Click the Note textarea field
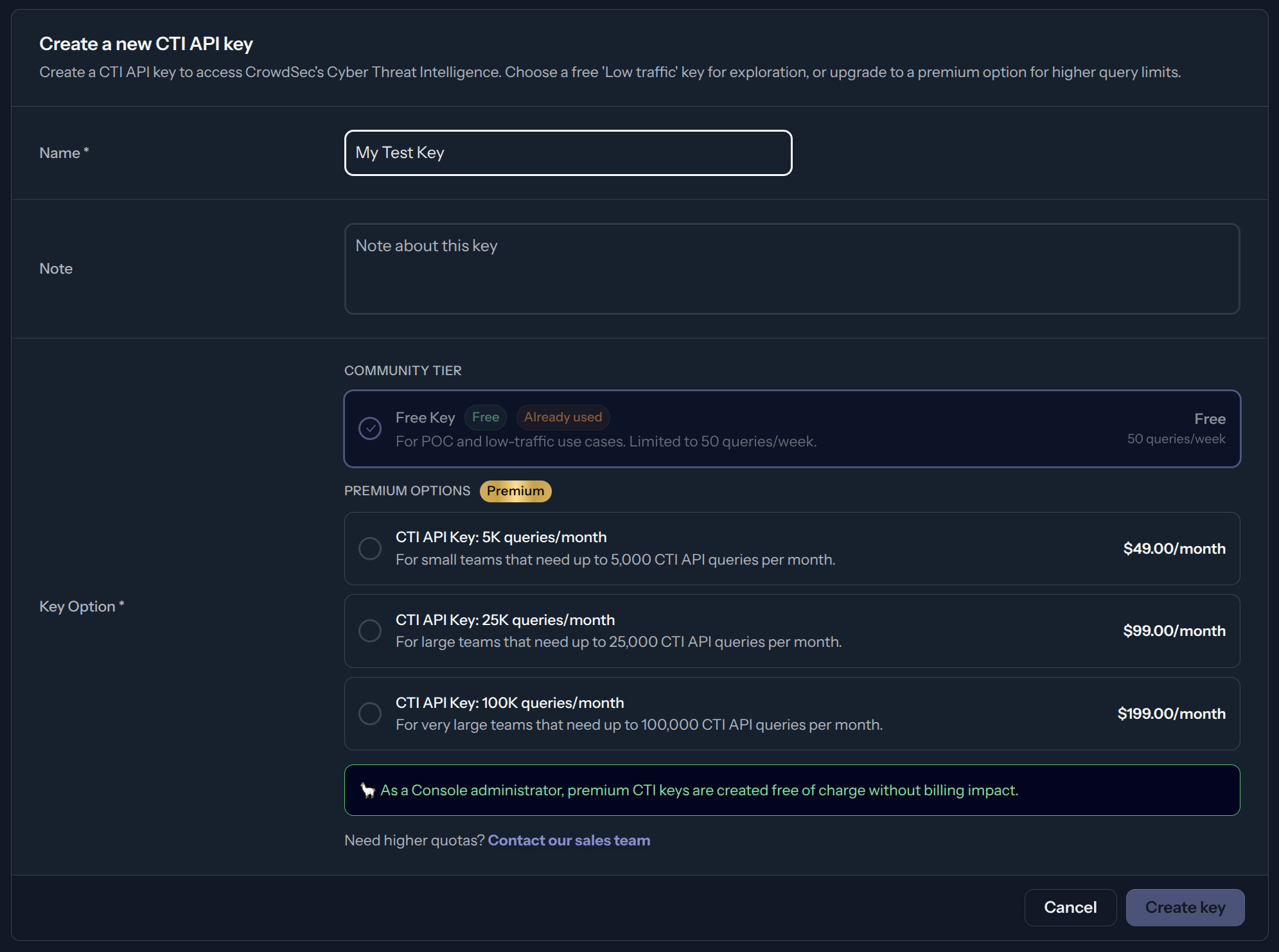 [x=791, y=269]
